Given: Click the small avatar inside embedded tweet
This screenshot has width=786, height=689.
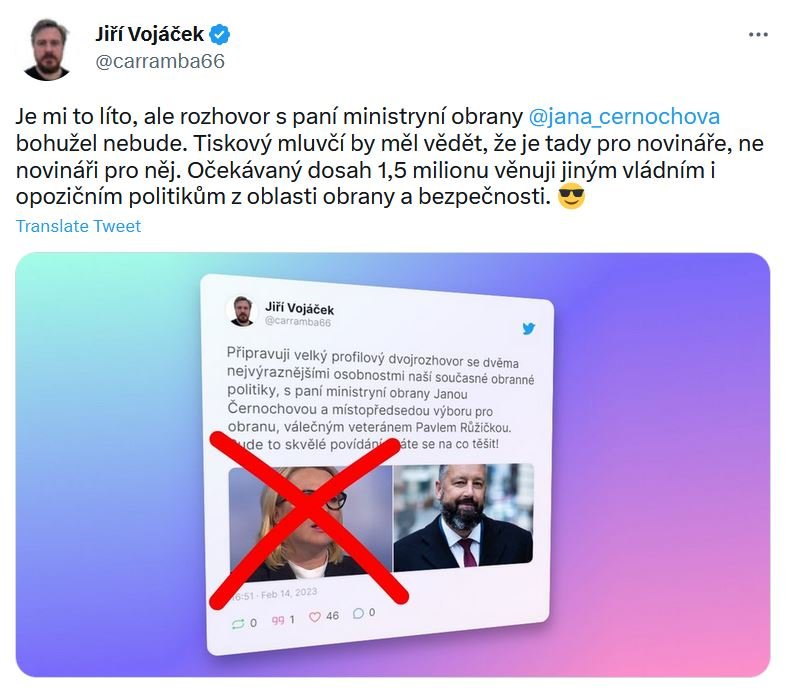Looking at the screenshot, I should (x=242, y=311).
